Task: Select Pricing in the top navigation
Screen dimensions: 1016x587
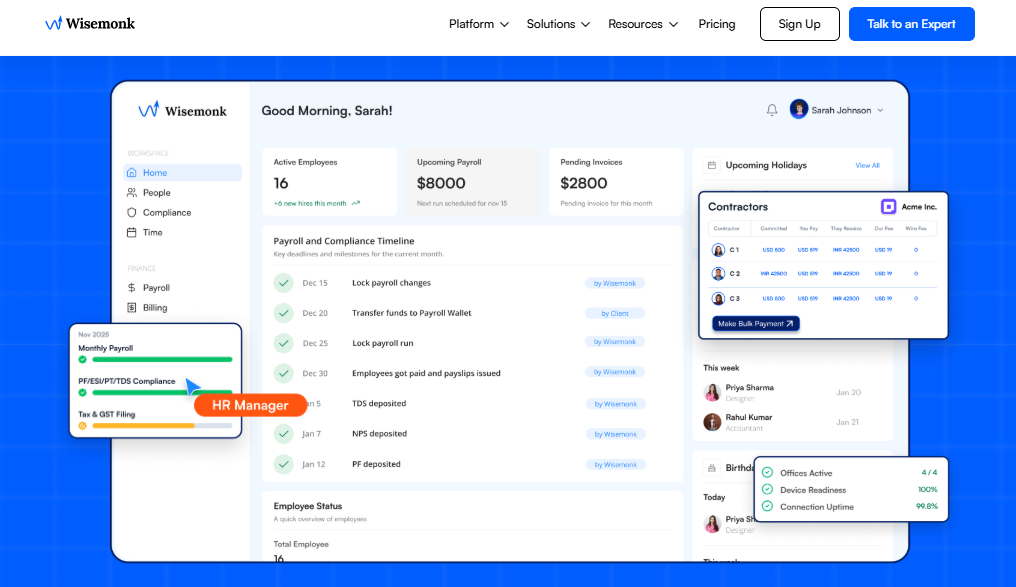Action: (717, 24)
